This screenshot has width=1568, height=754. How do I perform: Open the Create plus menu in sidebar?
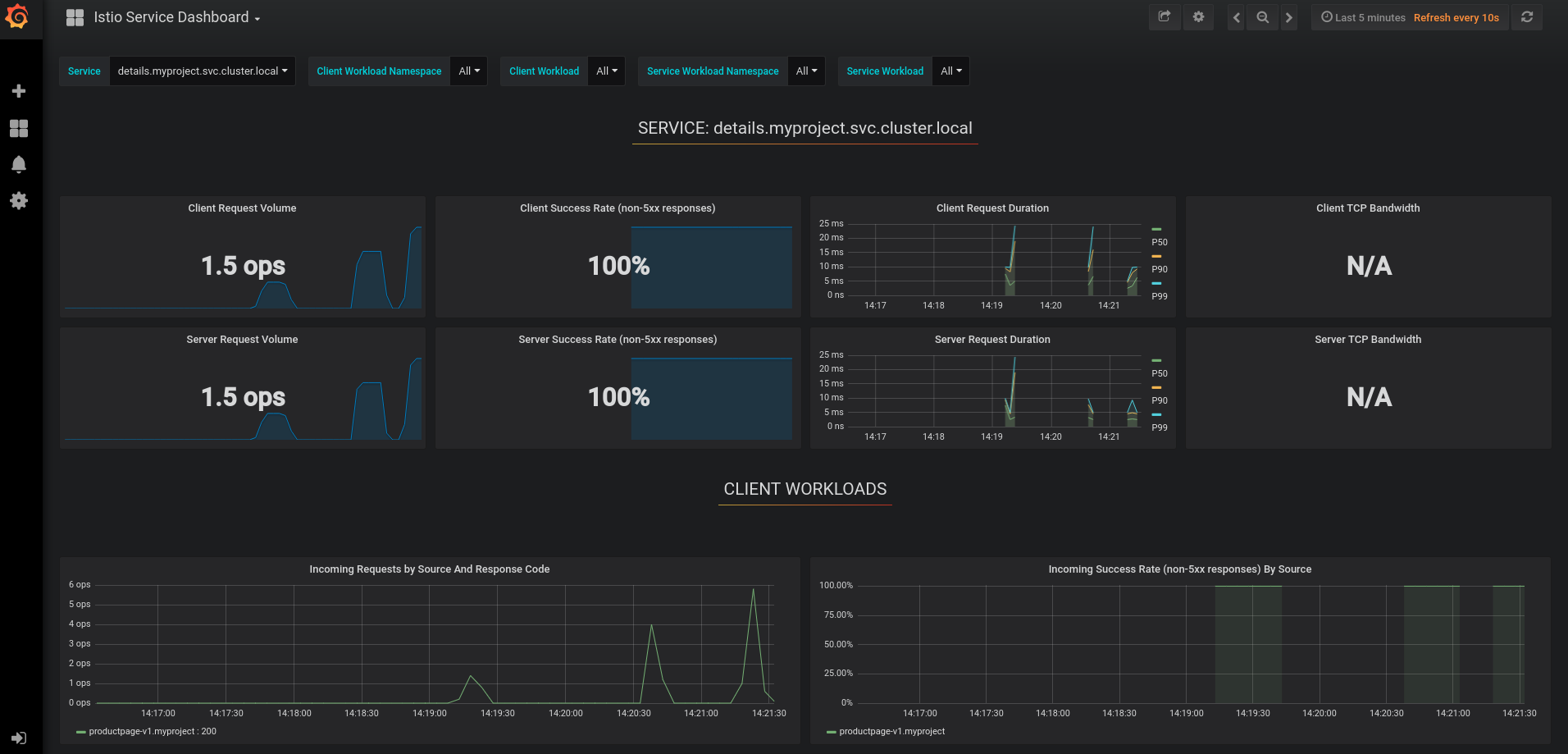(19, 91)
